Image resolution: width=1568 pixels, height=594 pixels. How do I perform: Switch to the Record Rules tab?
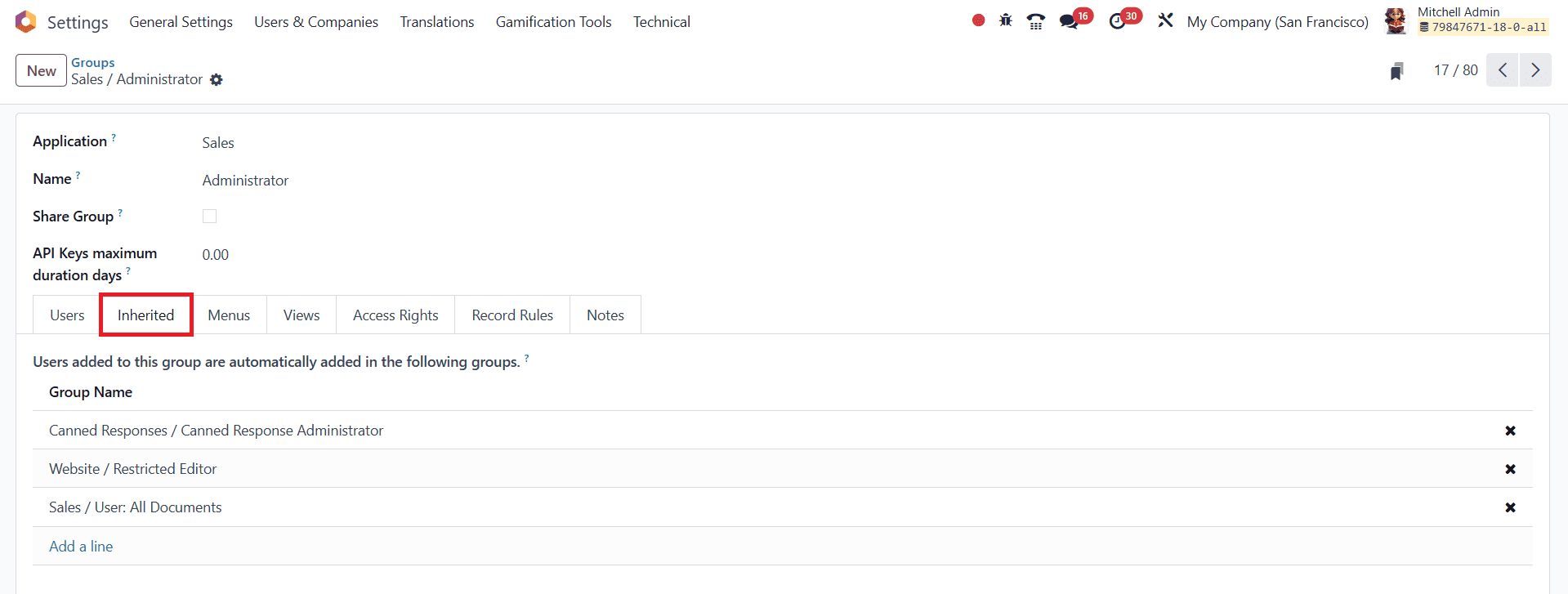[x=512, y=315]
